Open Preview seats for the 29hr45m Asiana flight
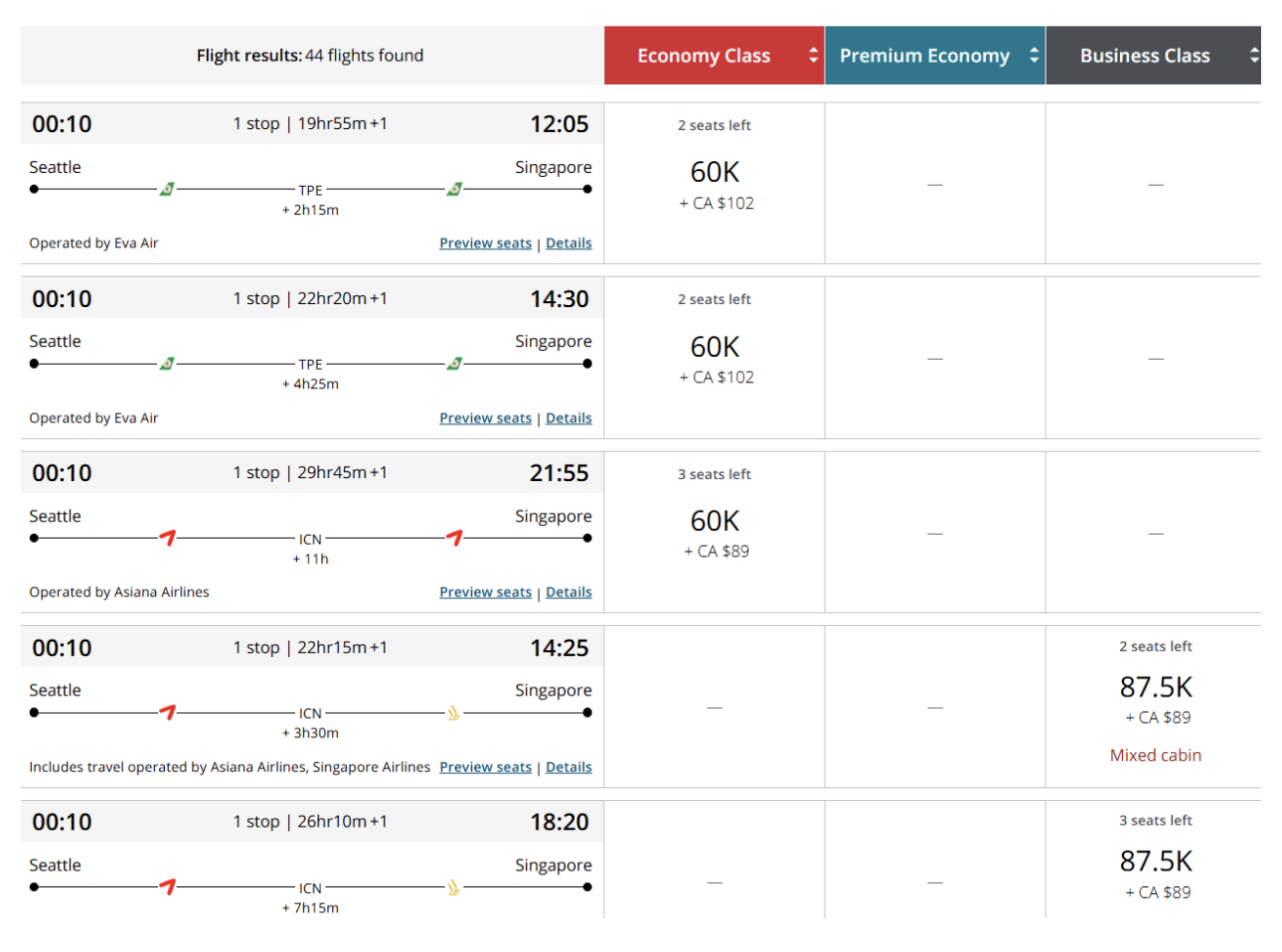The width and height of the screenshot is (1282, 952). pos(485,592)
